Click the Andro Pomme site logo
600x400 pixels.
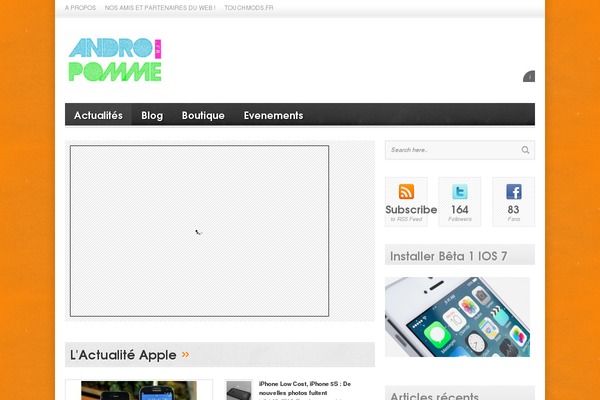(115, 60)
